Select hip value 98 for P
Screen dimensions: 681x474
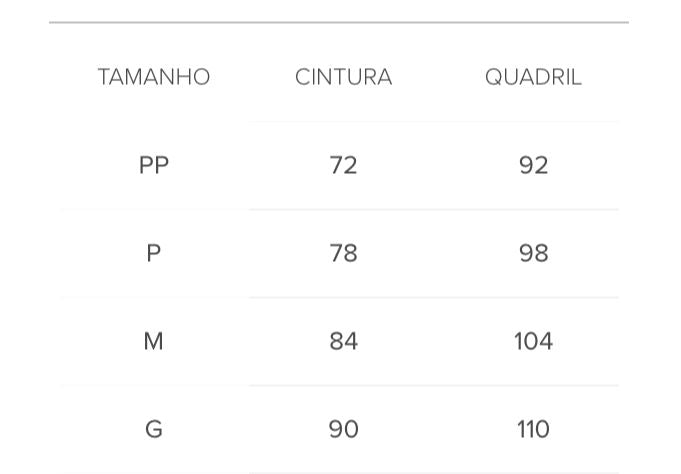(x=533, y=253)
